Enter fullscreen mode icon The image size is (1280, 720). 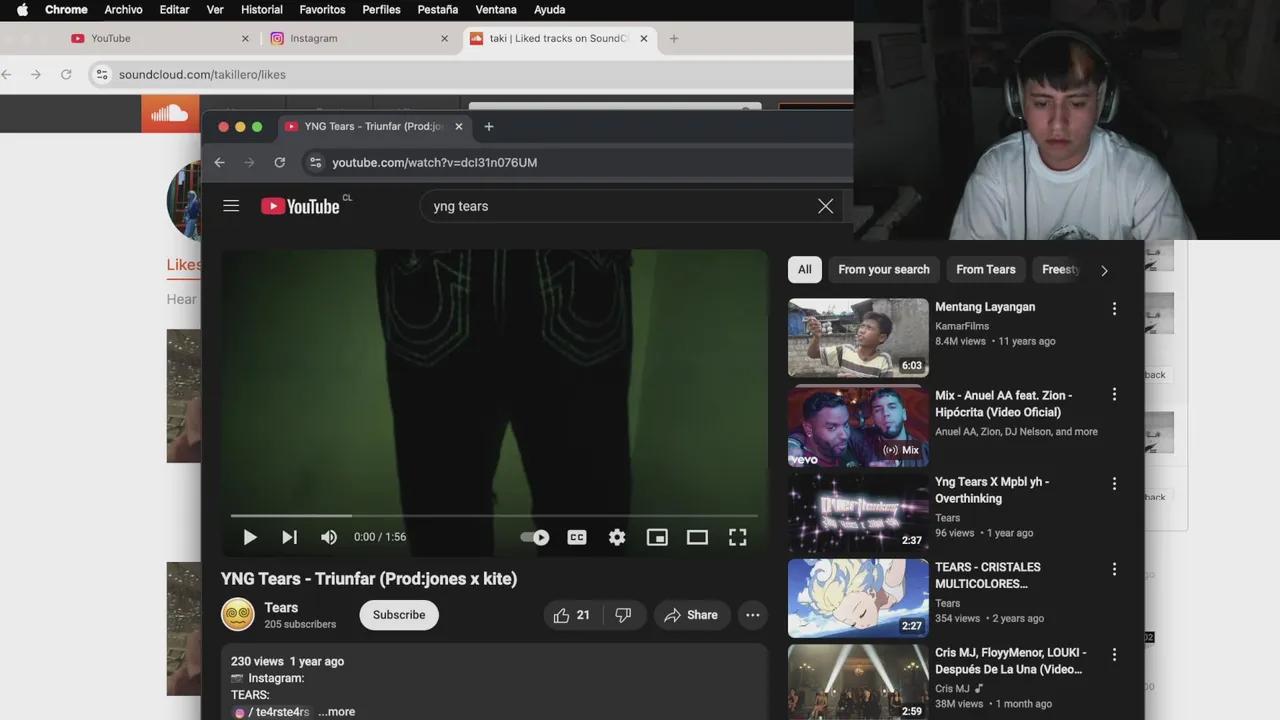click(737, 537)
